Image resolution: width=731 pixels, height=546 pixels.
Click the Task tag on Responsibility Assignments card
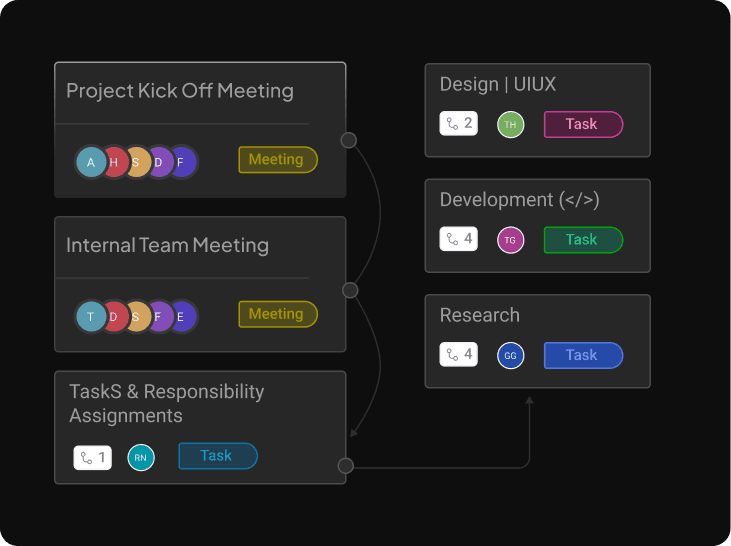click(x=217, y=456)
